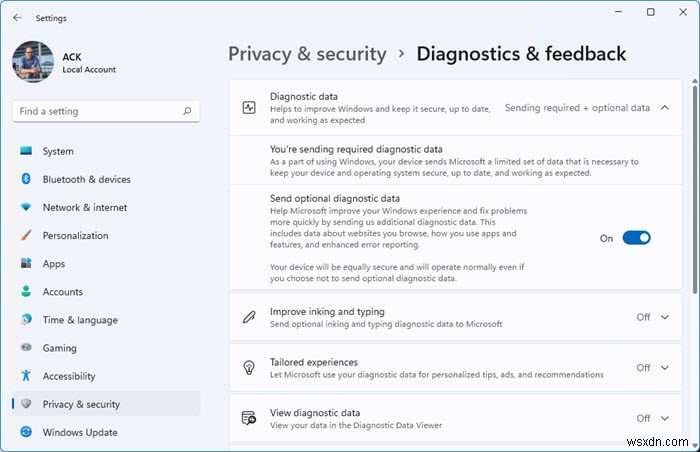Click the Network & internet wifi icon
Viewport: 700px width, 452px height.
pyautogui.click(x=26, y=207)
